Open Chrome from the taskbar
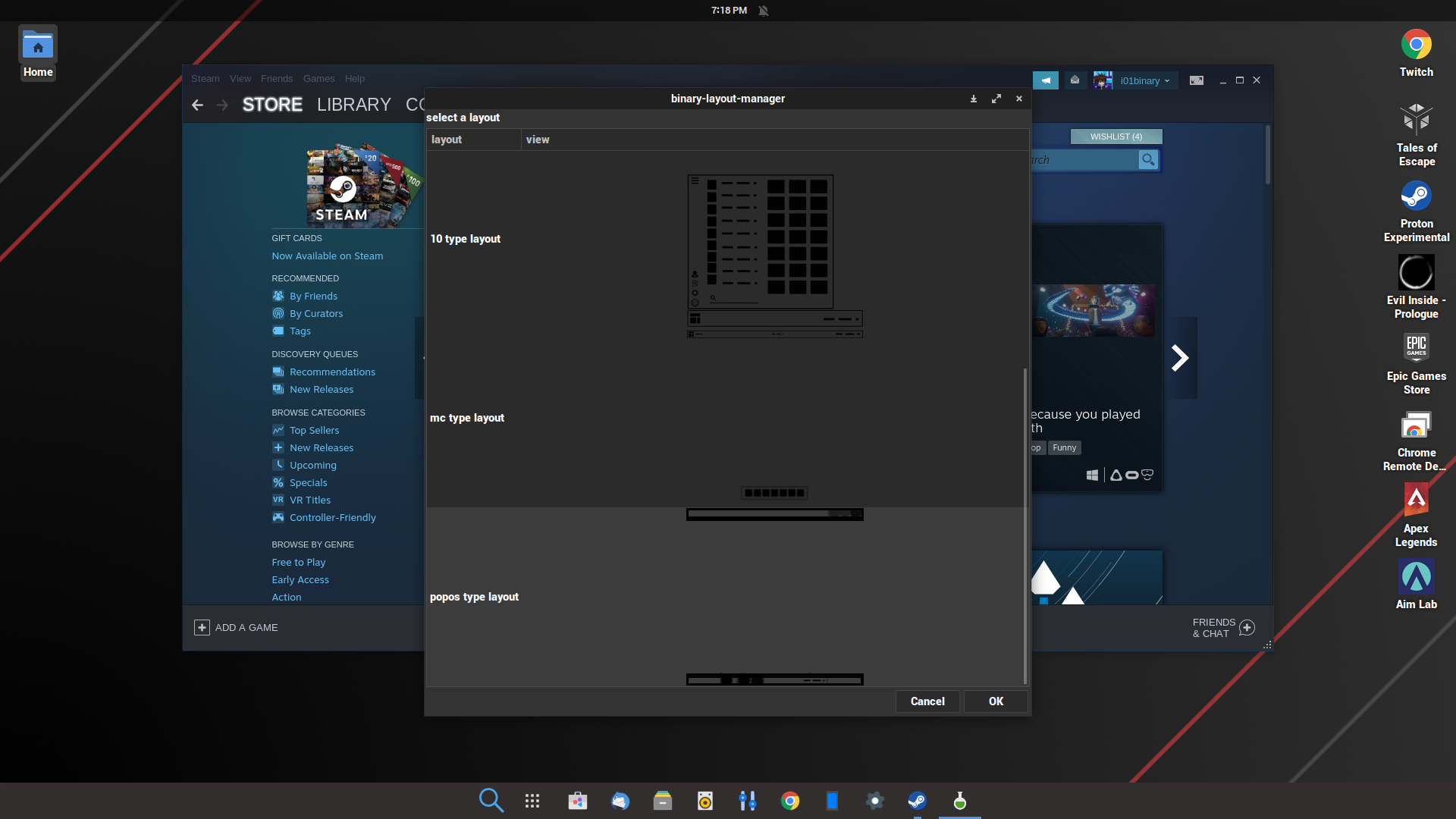Screen dimensions: 1456x819 [789, 801]
